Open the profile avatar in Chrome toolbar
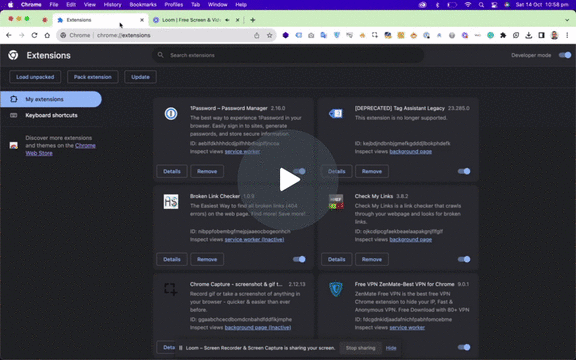Viewport: 576px width, 360px height. point(554,35)
